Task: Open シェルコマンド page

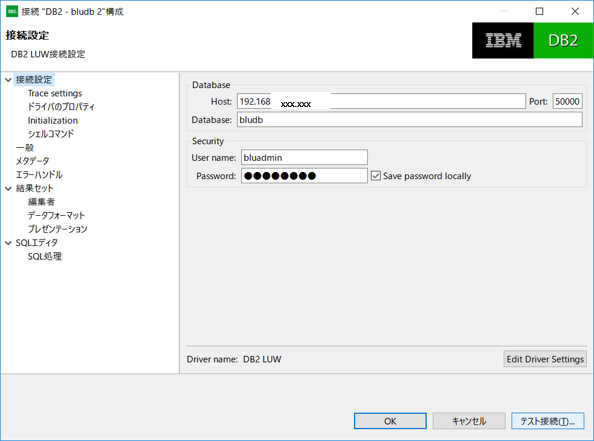Action: click(x=51, y=134)
